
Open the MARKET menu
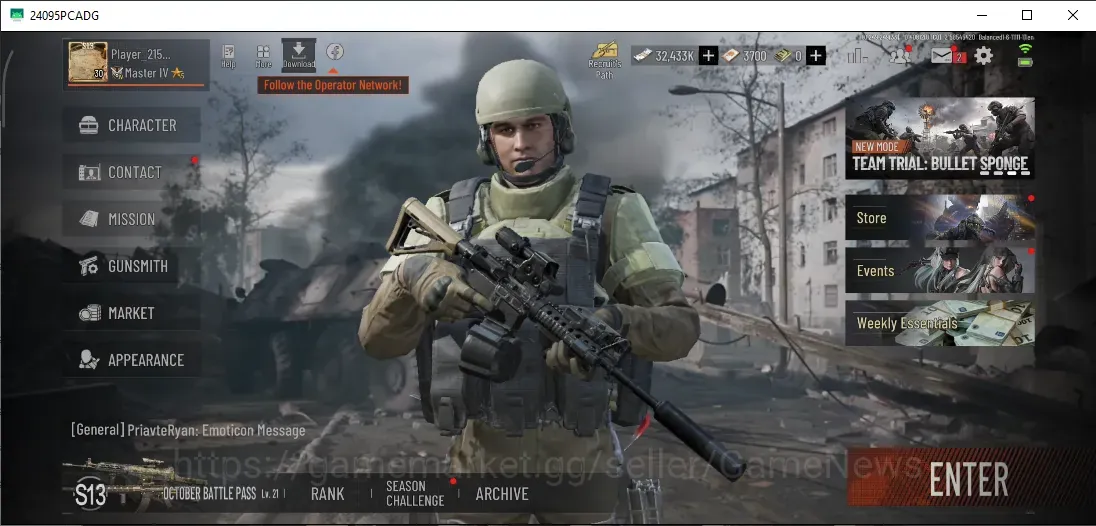click(132, 313)
